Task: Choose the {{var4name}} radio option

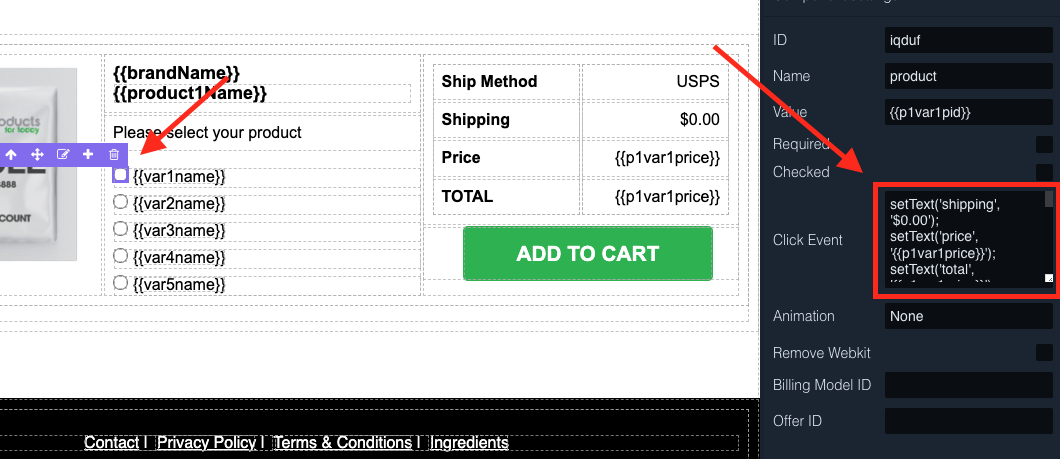Action: pos(121,256)
